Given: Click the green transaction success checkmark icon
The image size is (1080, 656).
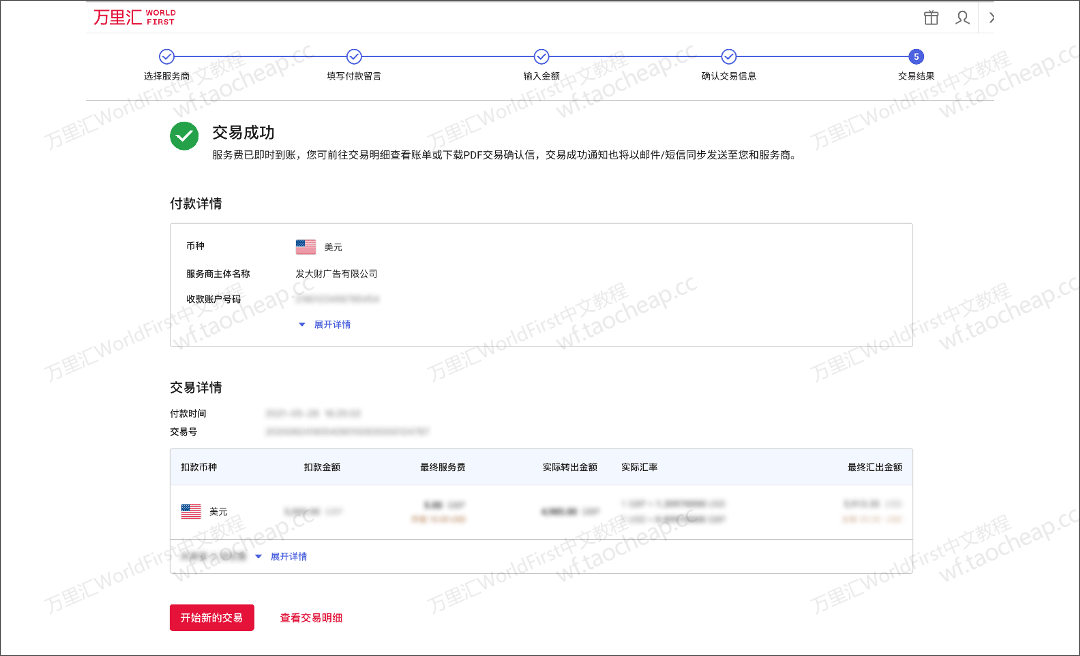Looking at the screenshot, I should coord(184,137).
